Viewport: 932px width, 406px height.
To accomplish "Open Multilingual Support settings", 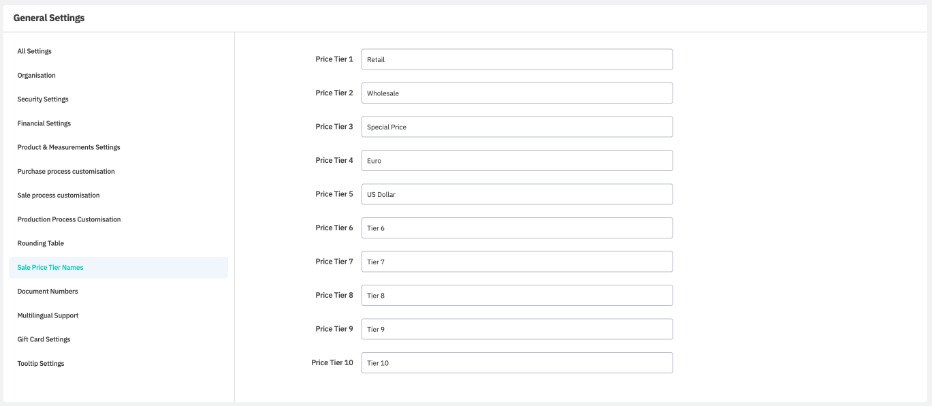I will coord(48,315).
